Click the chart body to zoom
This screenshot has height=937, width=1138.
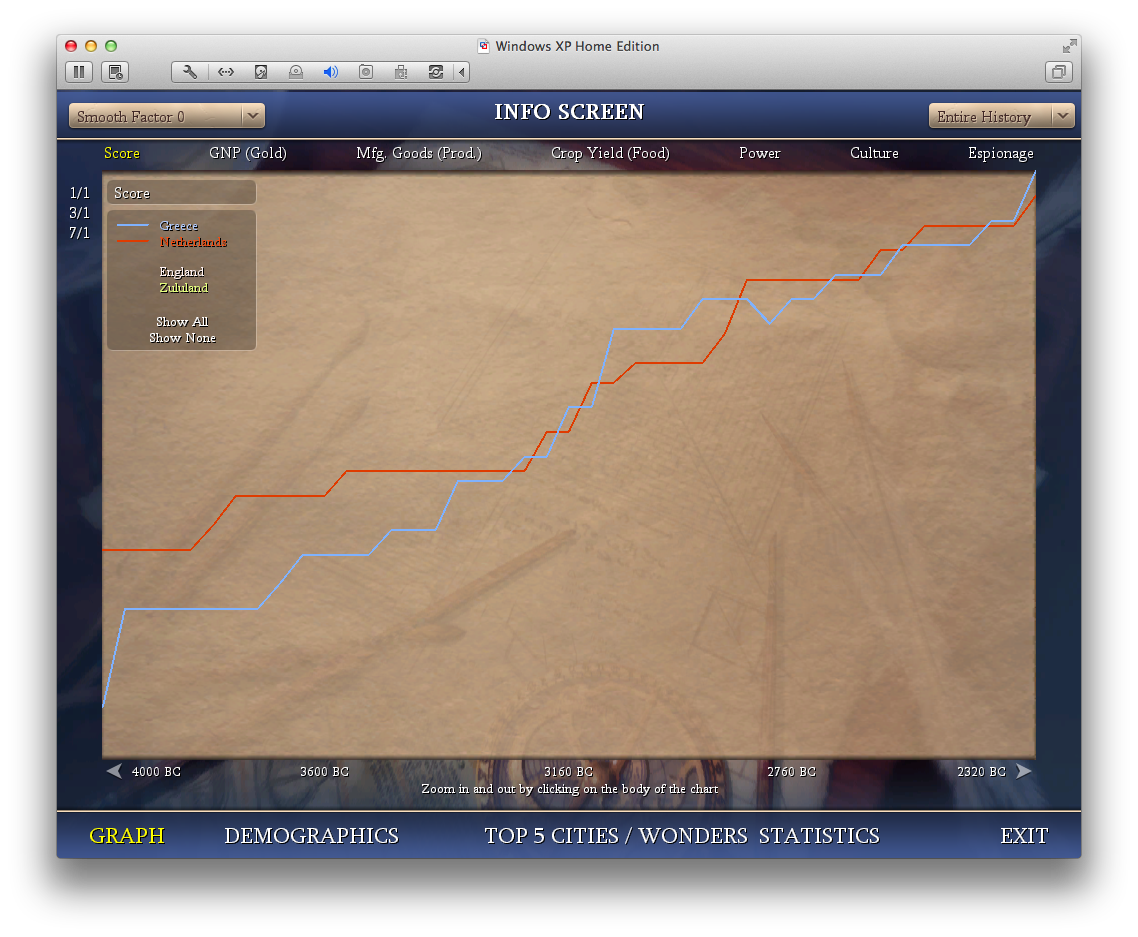pos(569,465)
